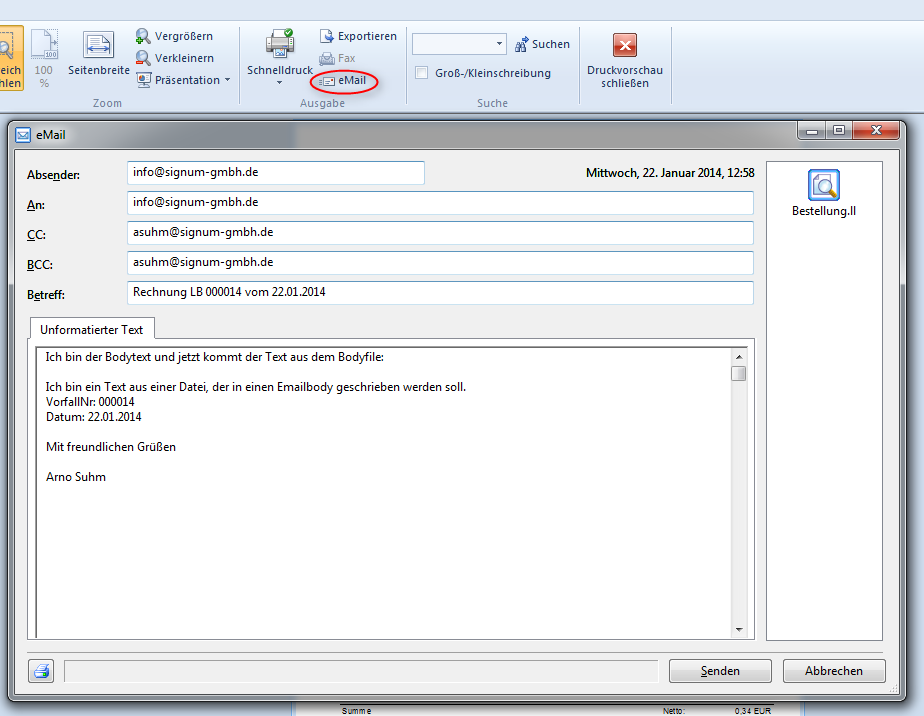Click the Vergrößern magnifier icon
Image resolution: width=924 pixels, height=716 pixels.
click(x=144, y=36)
